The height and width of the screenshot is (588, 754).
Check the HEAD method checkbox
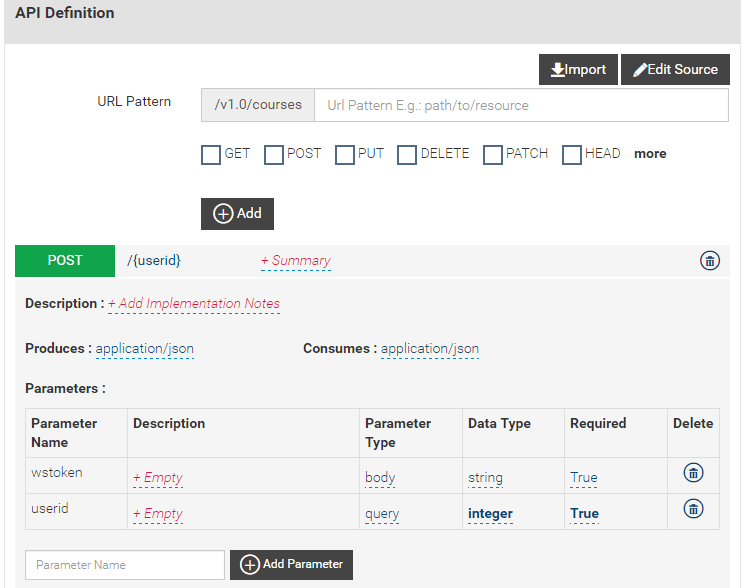click(572, 155)
